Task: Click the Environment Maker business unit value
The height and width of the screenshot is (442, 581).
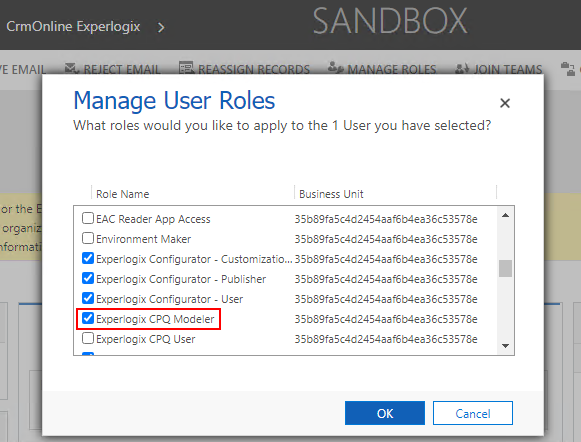Action: [x=386, y=239]
